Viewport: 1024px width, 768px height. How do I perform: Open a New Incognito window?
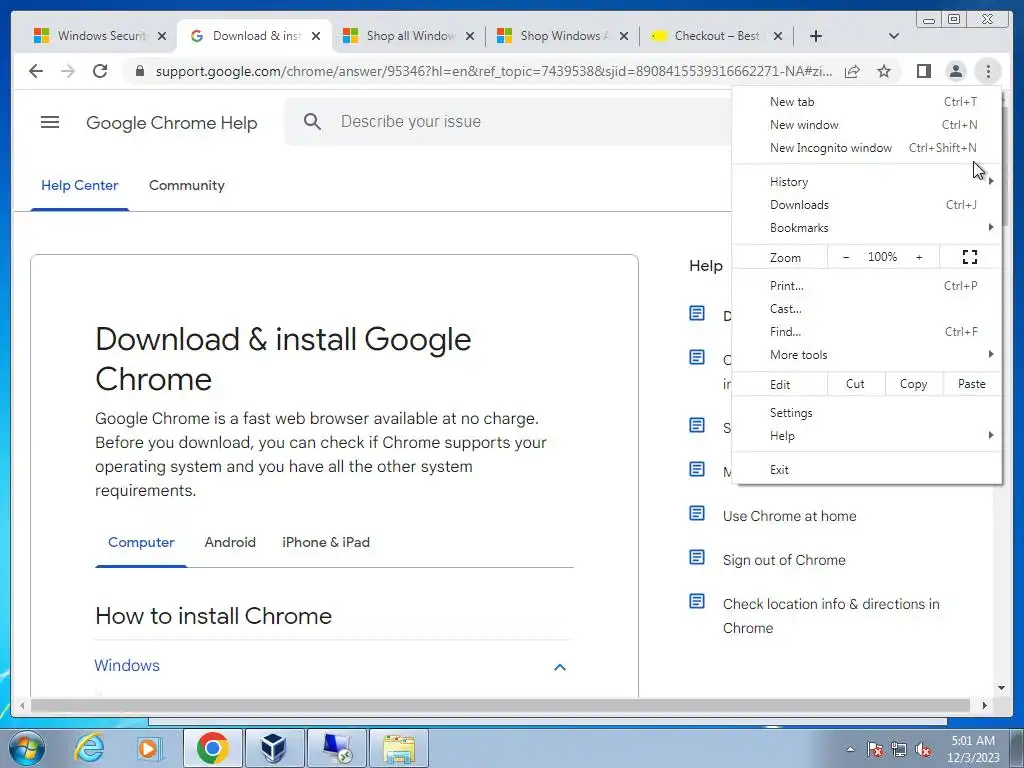[x=867, y=148]
